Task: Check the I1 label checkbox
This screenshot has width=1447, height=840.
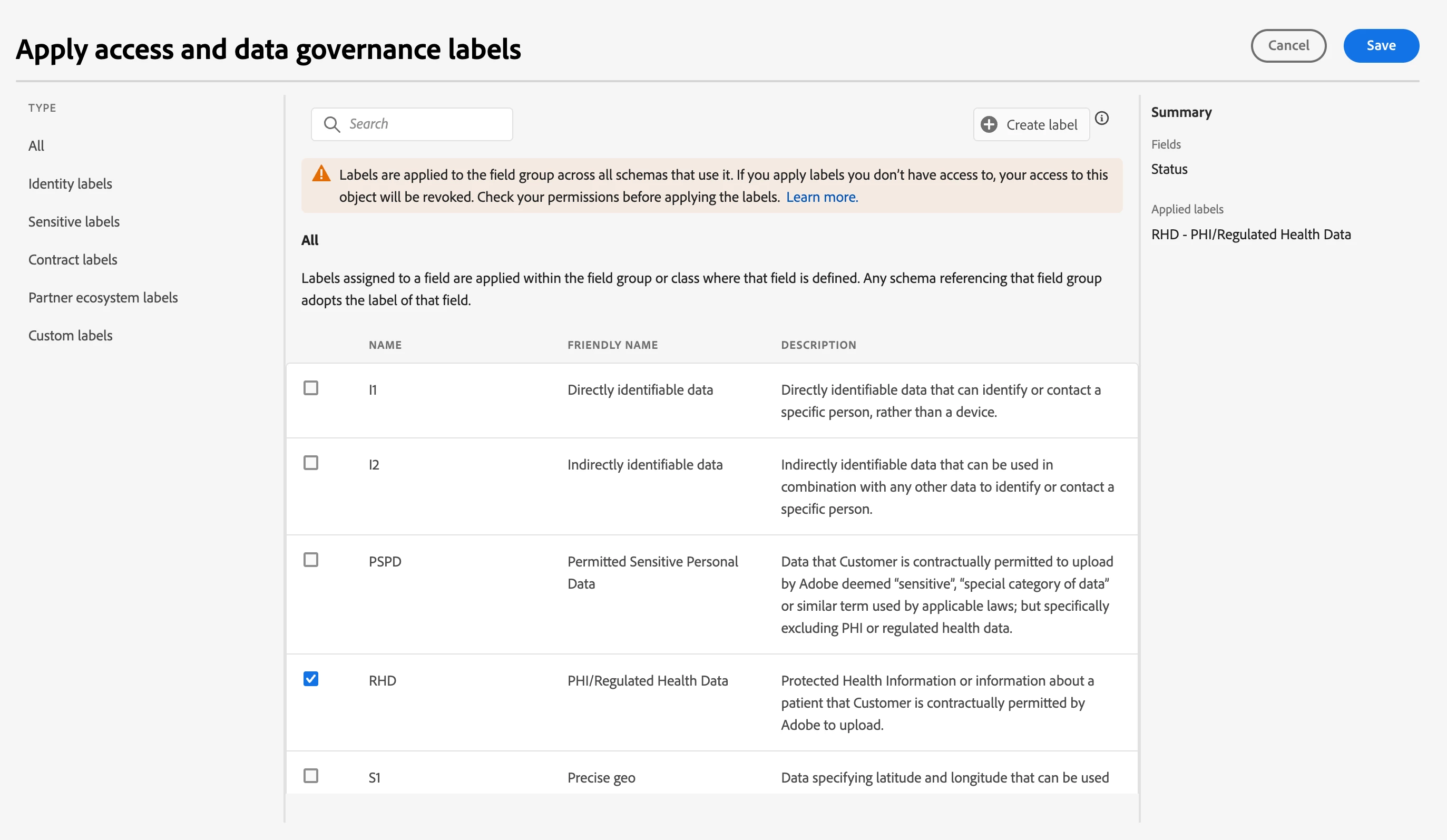Action: (x=311, y=388)
